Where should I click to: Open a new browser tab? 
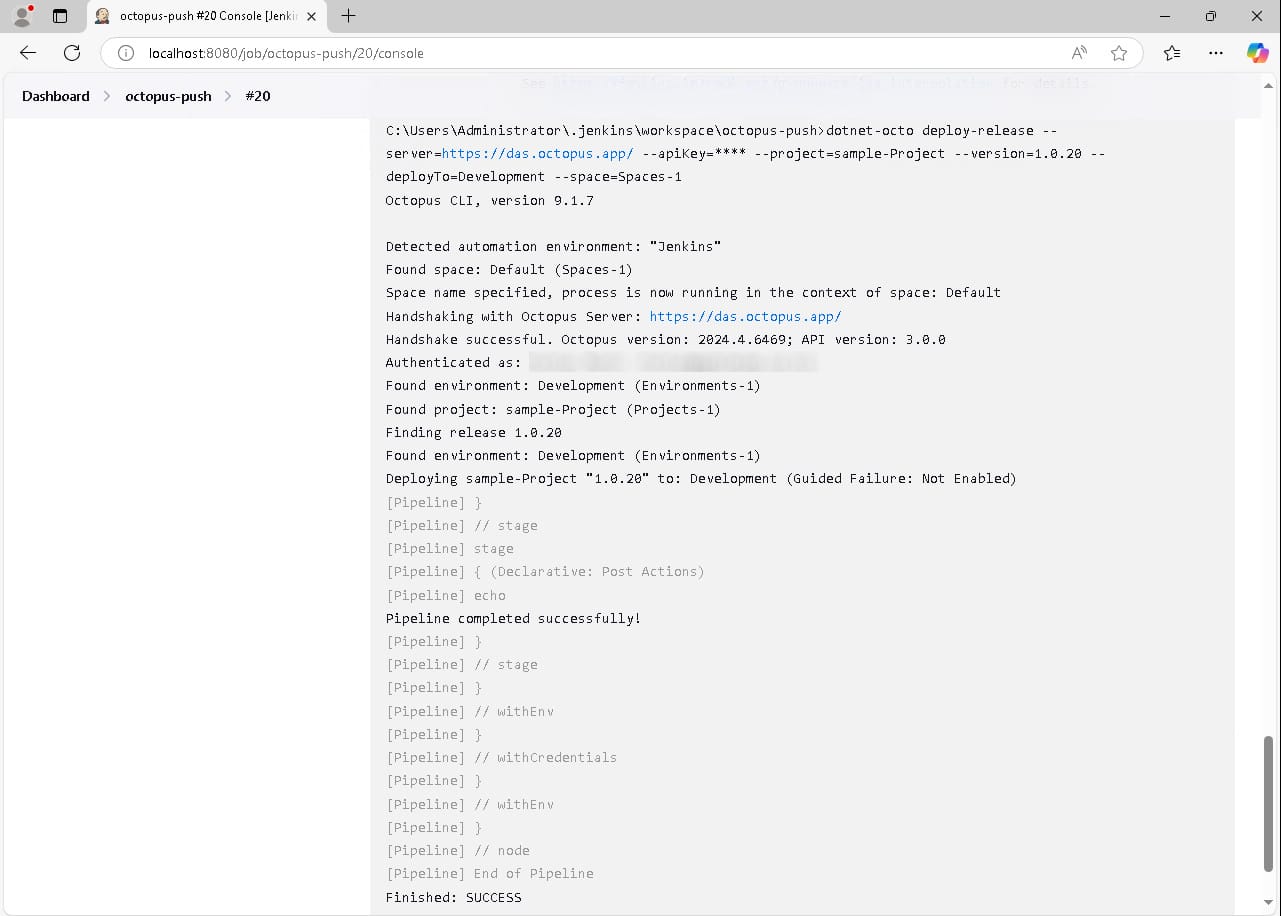tap(348, 16)
